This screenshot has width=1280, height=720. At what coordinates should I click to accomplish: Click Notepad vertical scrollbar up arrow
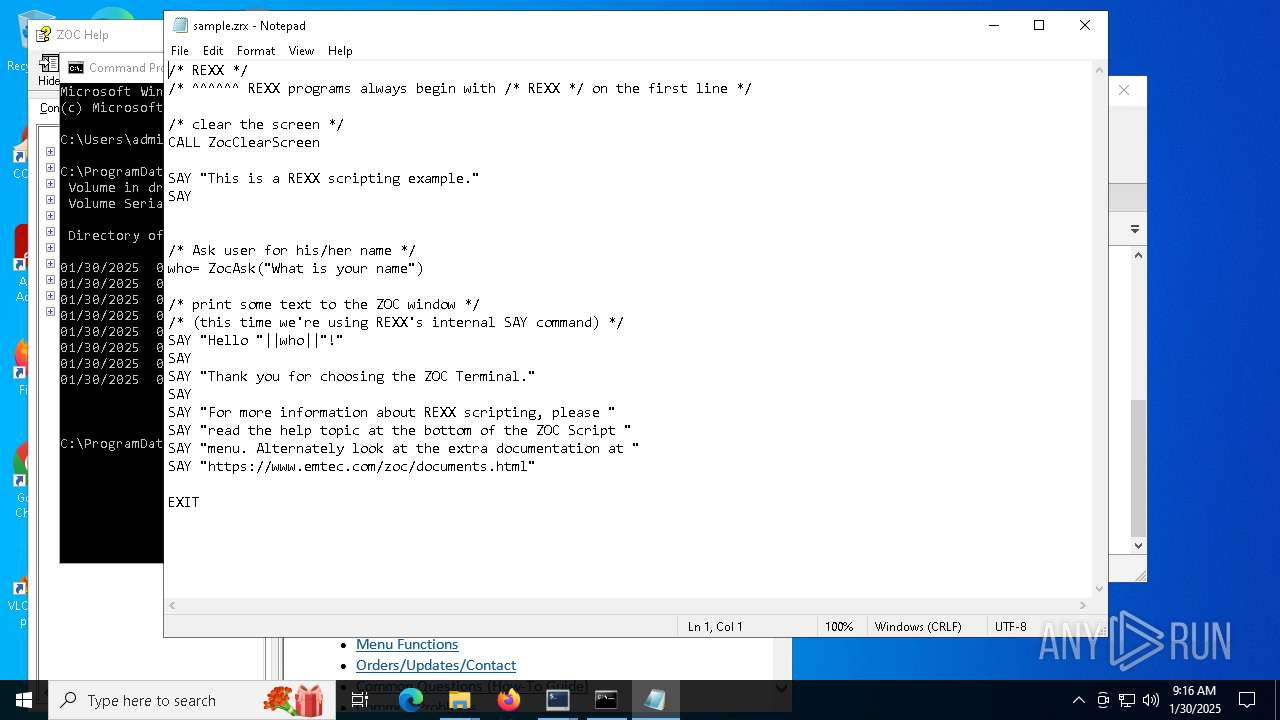coord(1099,70)
